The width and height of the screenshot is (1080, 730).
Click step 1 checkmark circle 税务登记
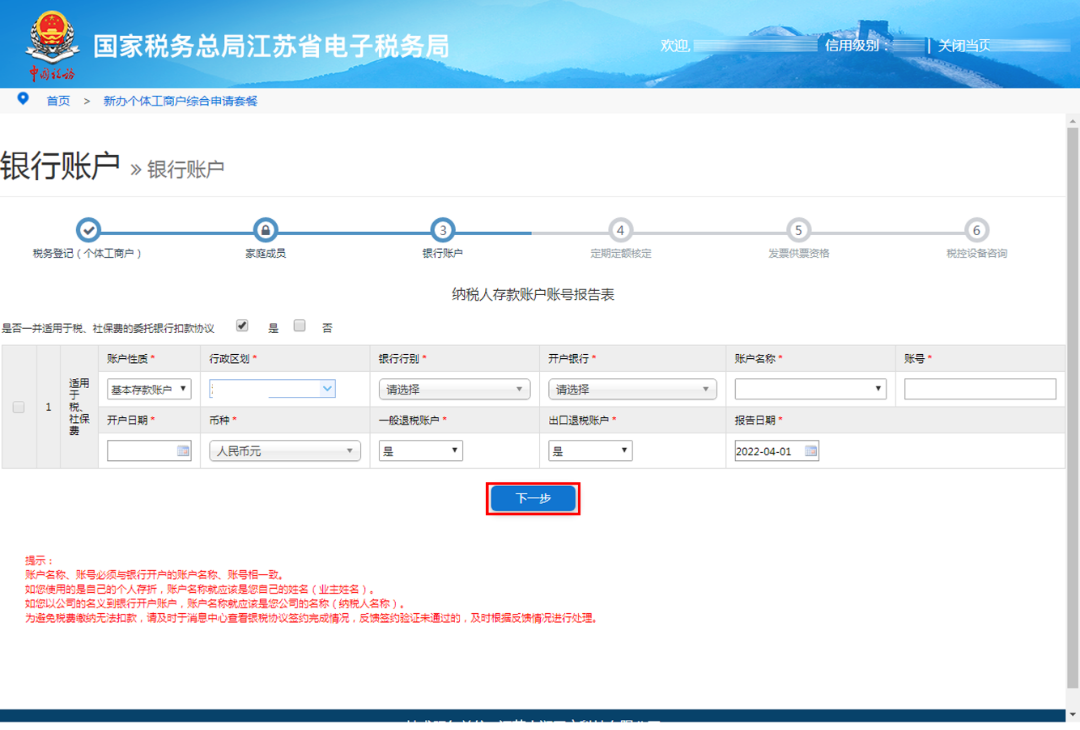pyautogui.click(x=88, y=230)
